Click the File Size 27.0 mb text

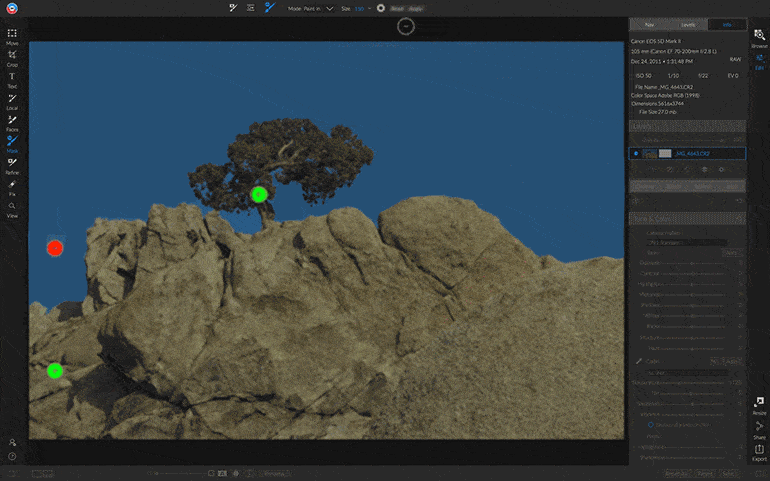click(657, 112)
